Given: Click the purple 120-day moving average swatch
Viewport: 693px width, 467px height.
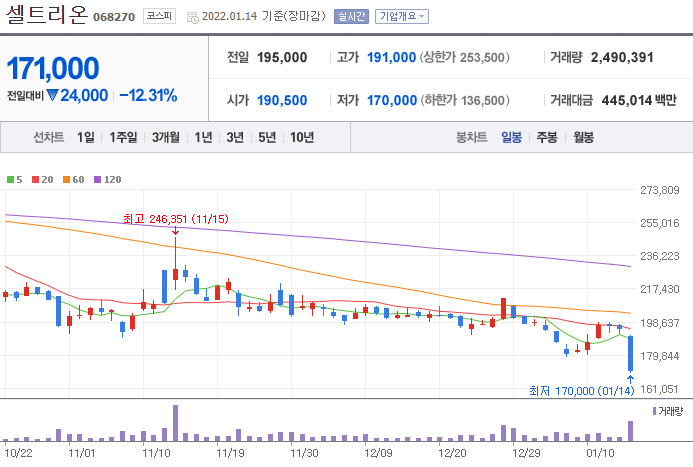Looking at the screenshot, I should tap(98, 179).
